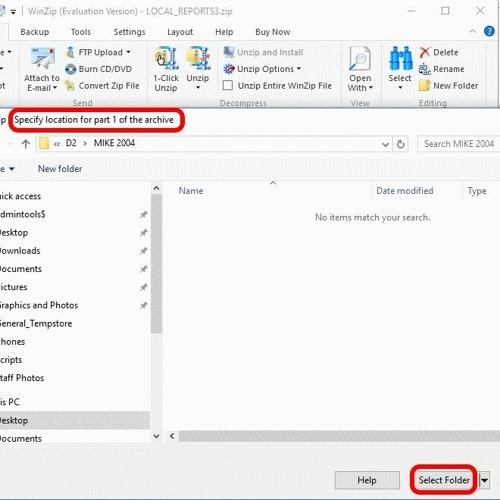Open WinZip help via blue question icon

(x=489, y=31)
